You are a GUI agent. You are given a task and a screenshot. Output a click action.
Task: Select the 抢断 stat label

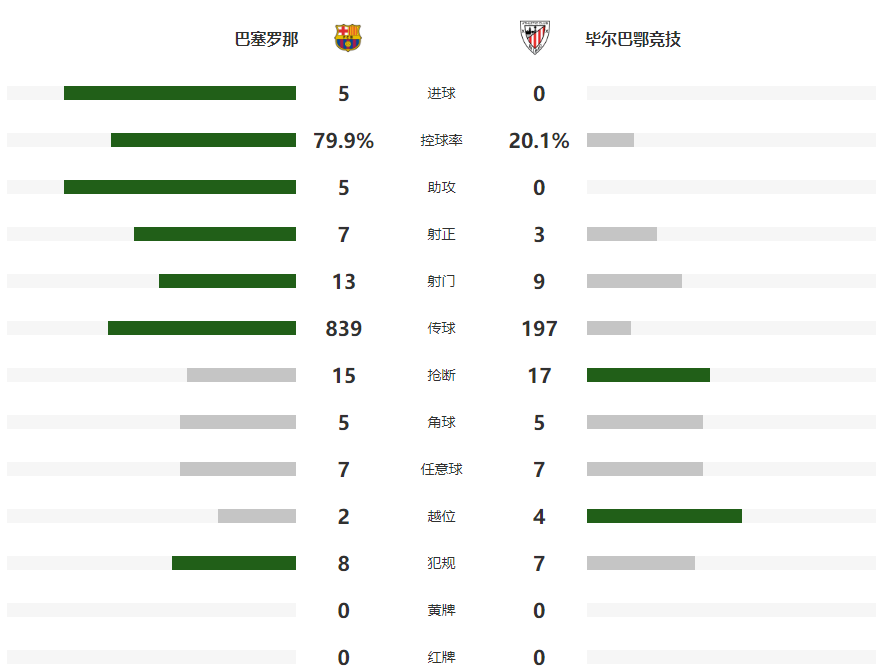click(441, 375)
